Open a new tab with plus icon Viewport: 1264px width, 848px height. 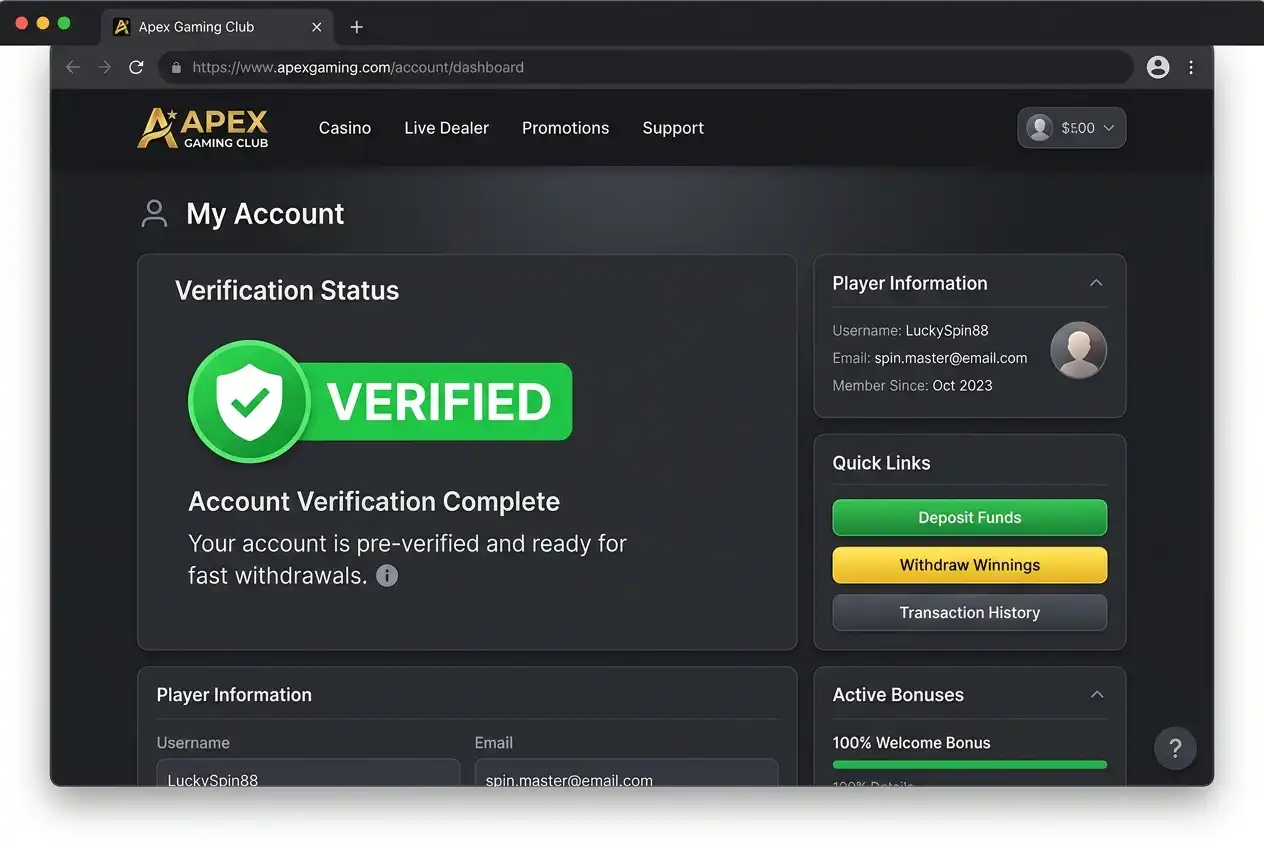point(357,27)
